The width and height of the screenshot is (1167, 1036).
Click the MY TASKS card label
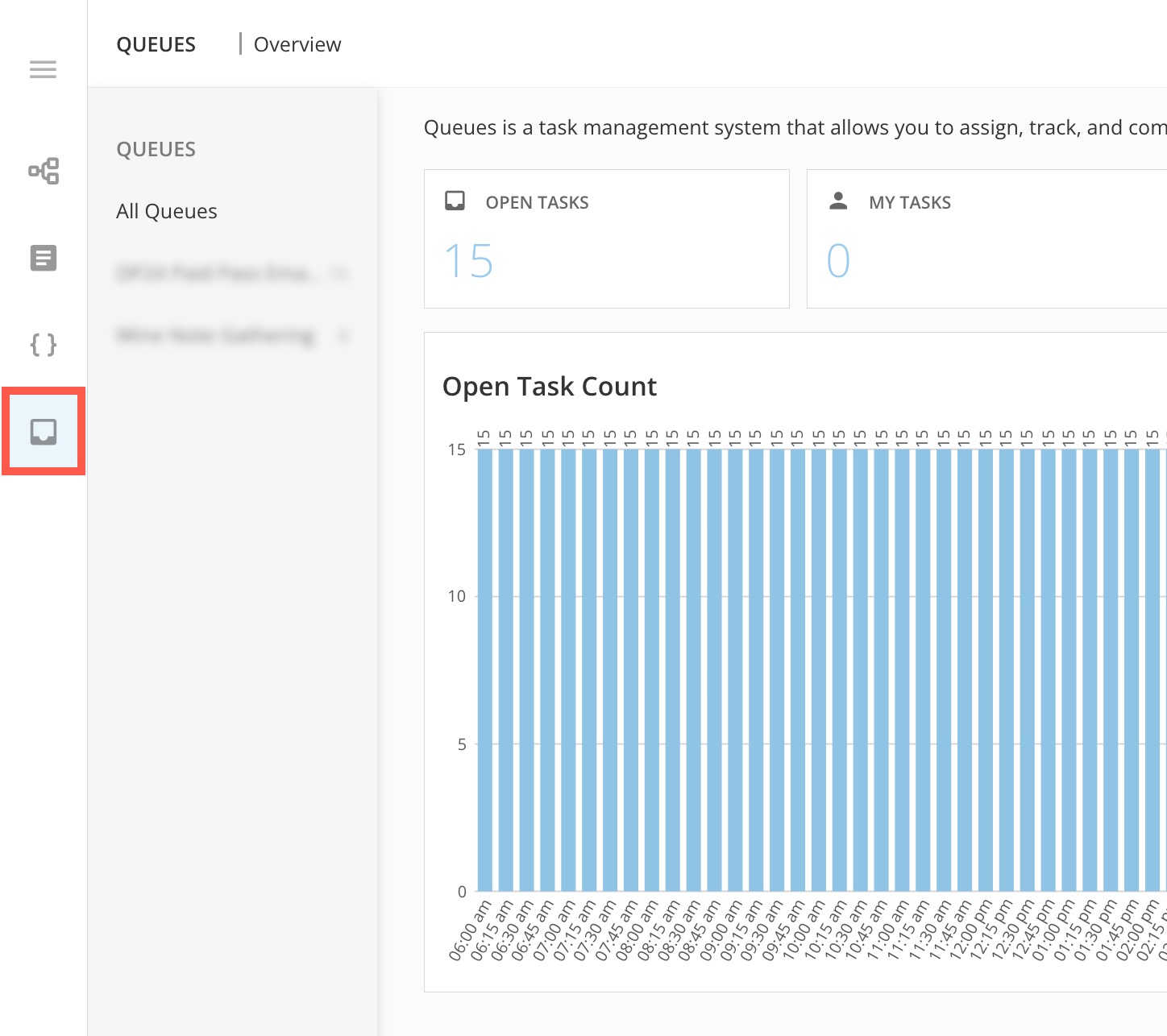[909, 202]
